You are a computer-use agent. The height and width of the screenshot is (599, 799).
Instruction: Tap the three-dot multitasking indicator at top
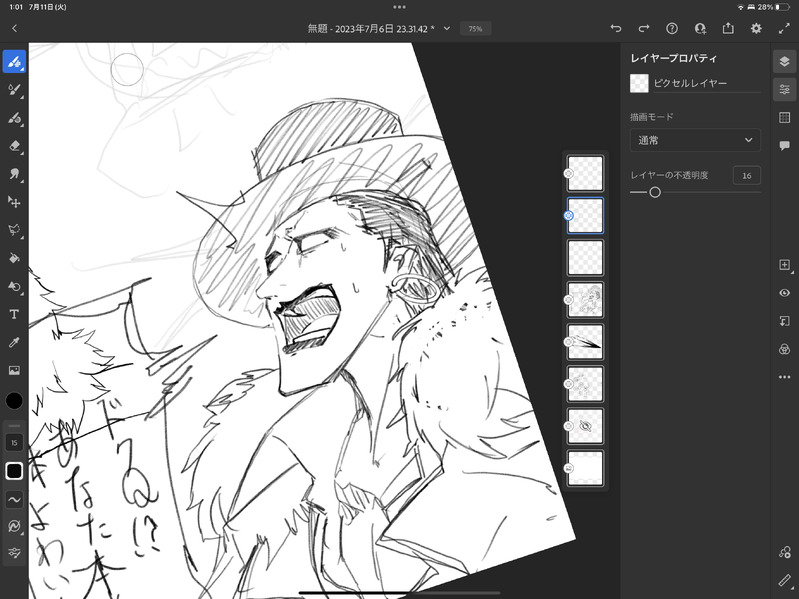[400, 7]
